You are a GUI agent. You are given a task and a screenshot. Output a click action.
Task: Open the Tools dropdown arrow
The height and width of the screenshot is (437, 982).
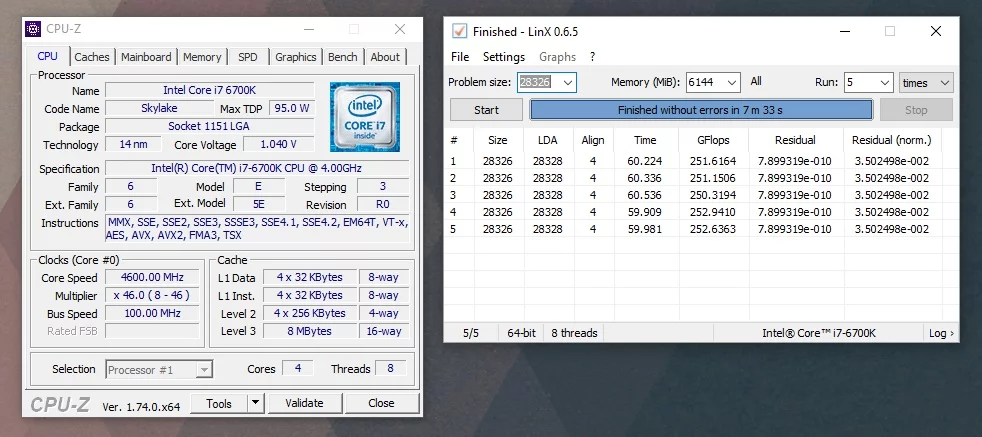(x=256, y=403)
